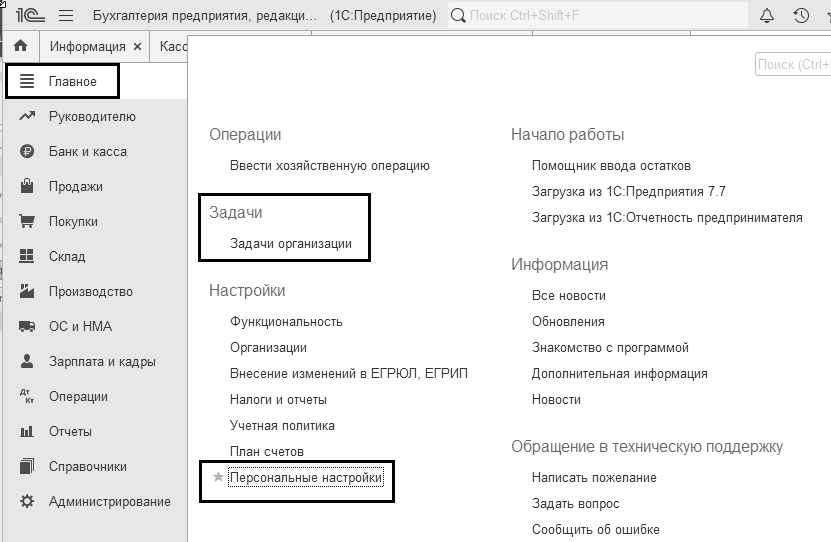Open Новости link

click(x=556, y=399)
